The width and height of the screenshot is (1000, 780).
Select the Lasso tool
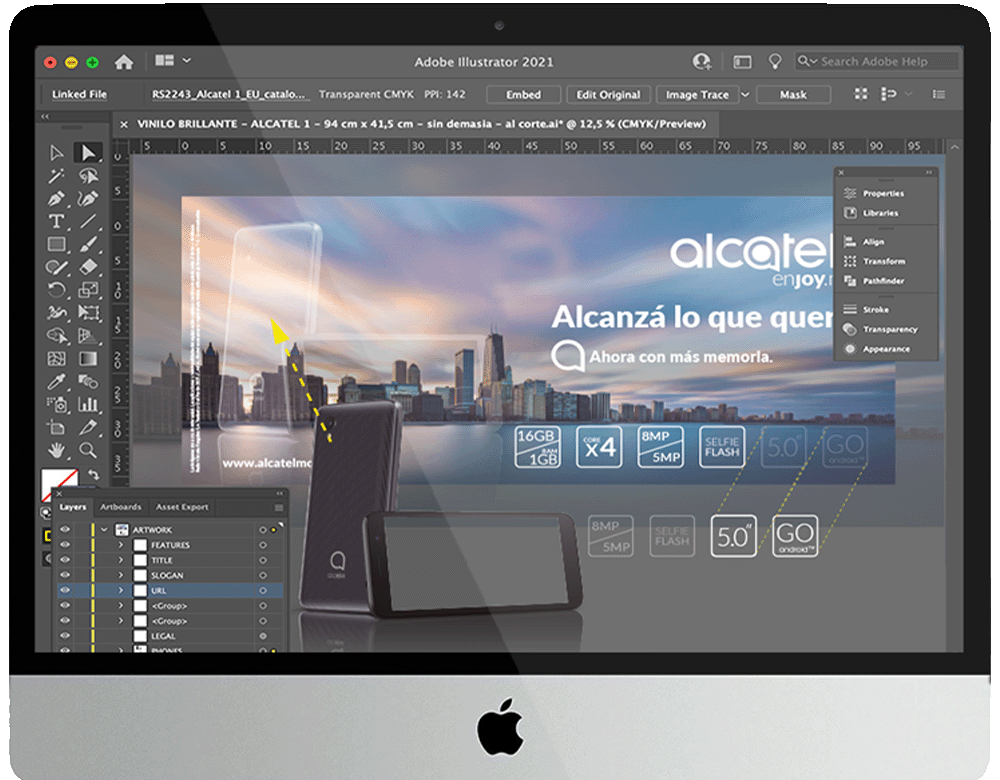pyautogui.click(x=88, y=175)
